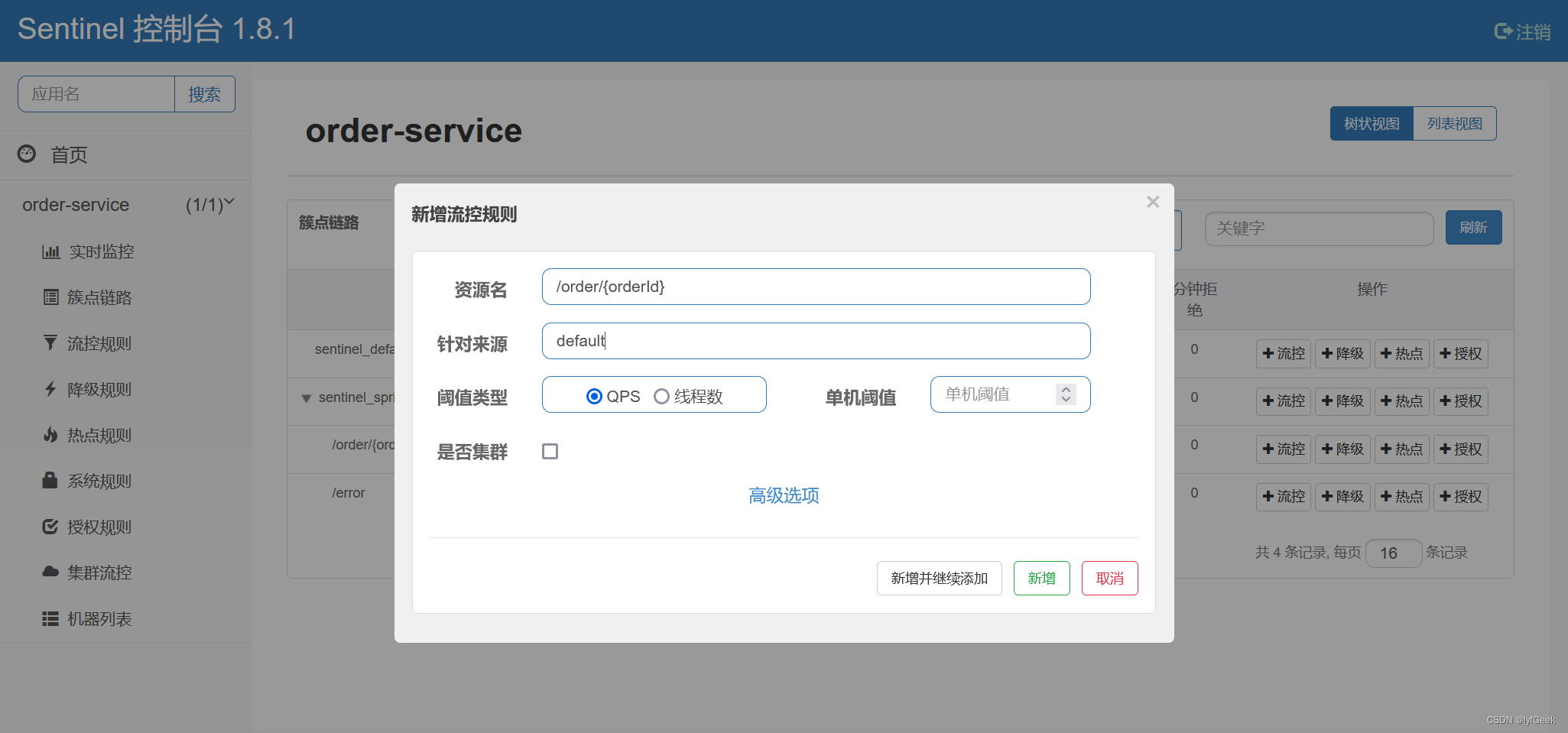This screenshot has height=733, width=1568.
Task: Click the 流控规则 filter icon
Action: click(50, 343)
